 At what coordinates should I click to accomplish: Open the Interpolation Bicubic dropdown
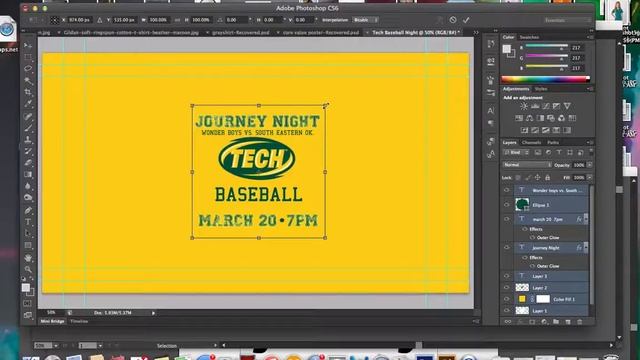tap(365, 20)
